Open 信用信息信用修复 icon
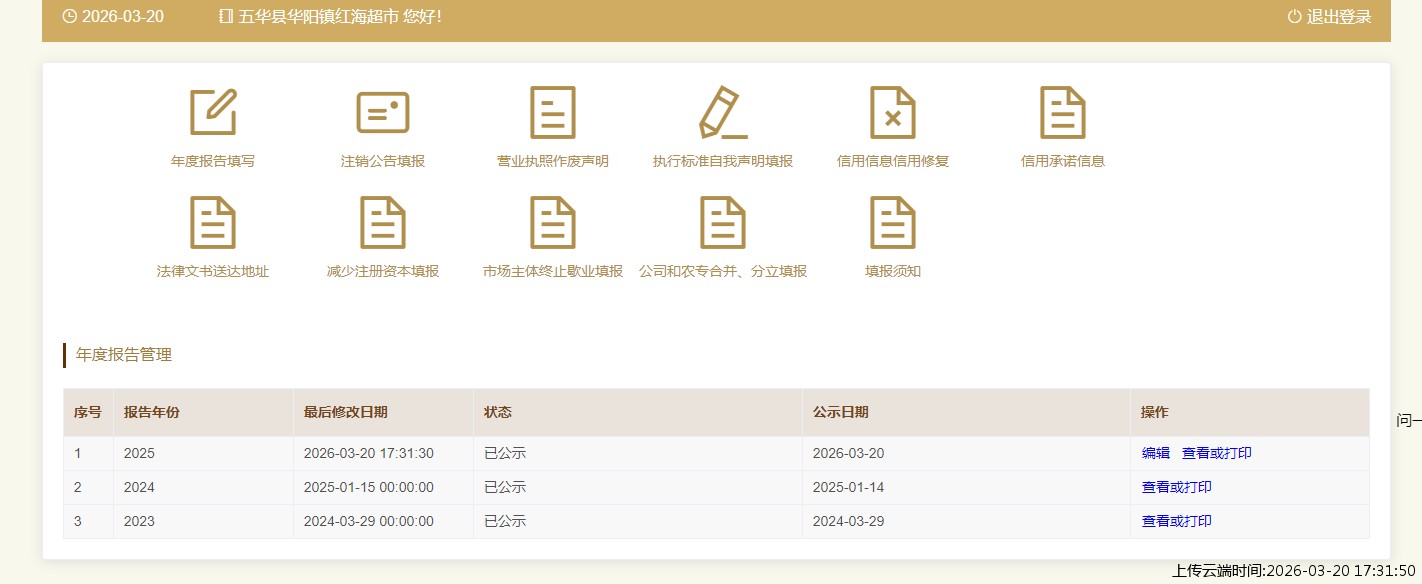 (x=893, y=112)
